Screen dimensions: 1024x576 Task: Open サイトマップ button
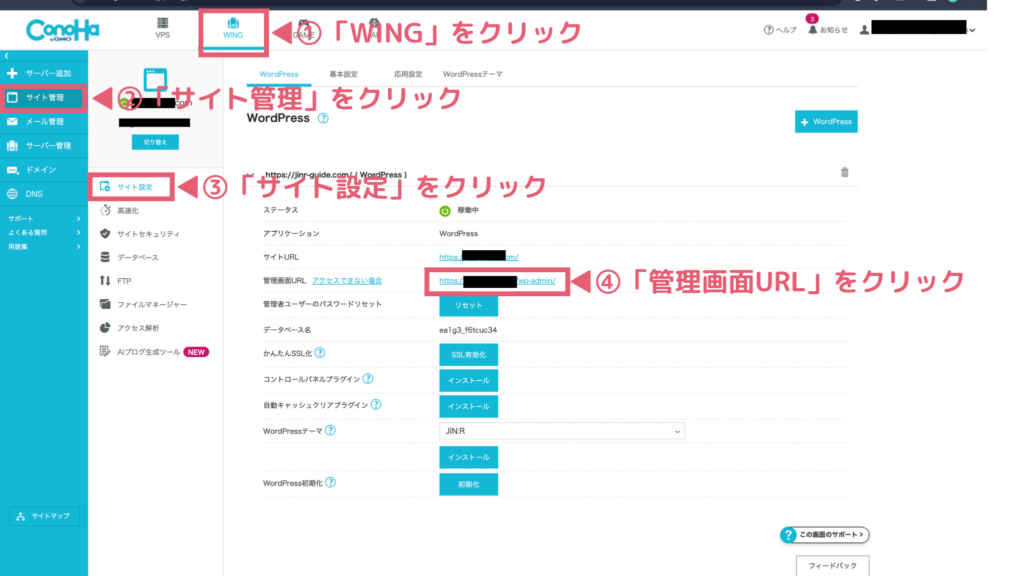[x=44, y=516]
